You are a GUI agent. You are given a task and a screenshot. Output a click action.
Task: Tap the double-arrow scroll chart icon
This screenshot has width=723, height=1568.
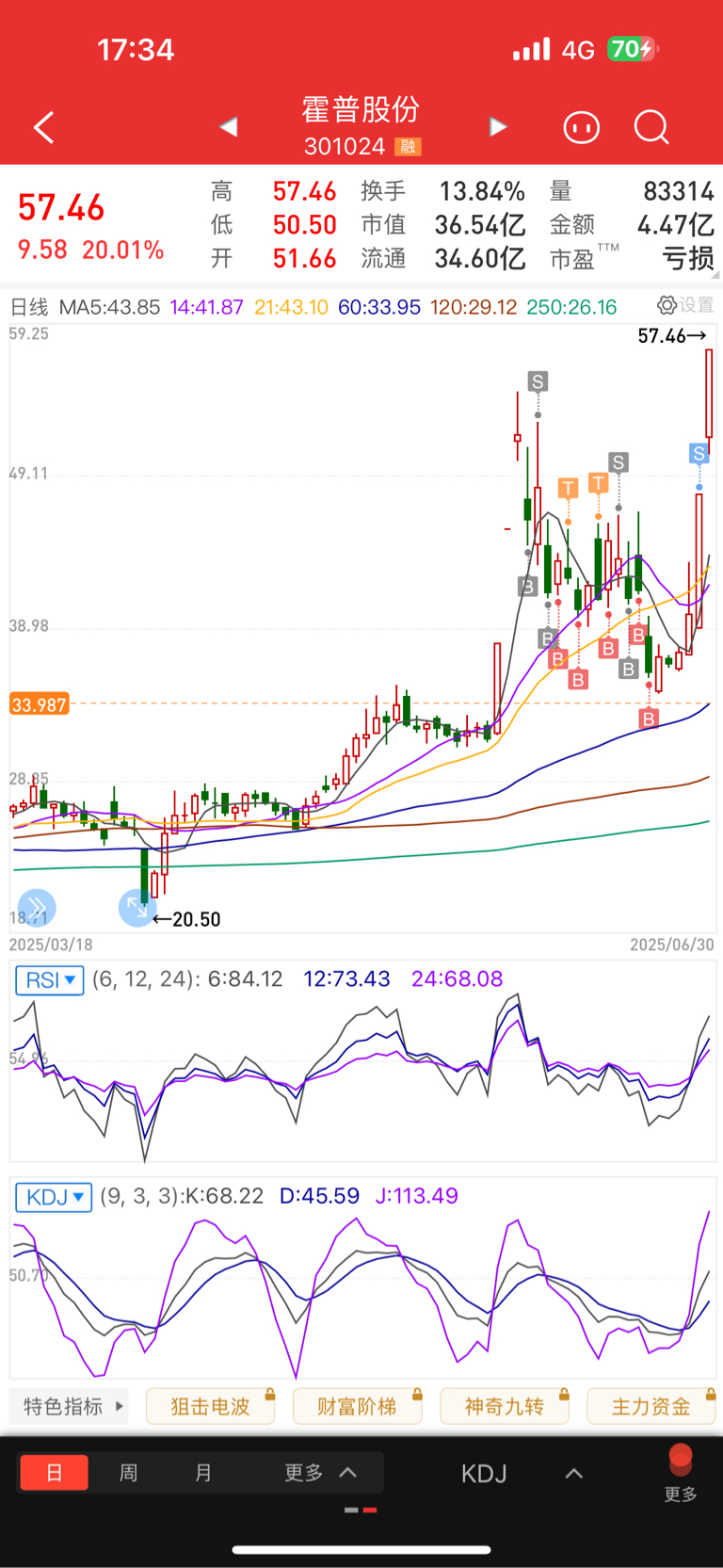click(x=37, y=908)
